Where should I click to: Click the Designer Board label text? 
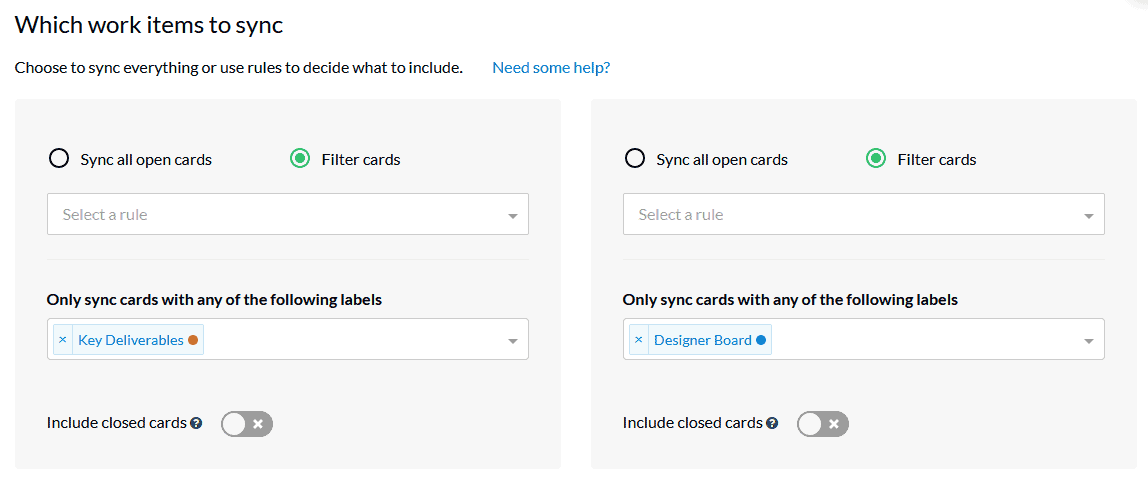[x=703, y=340]
